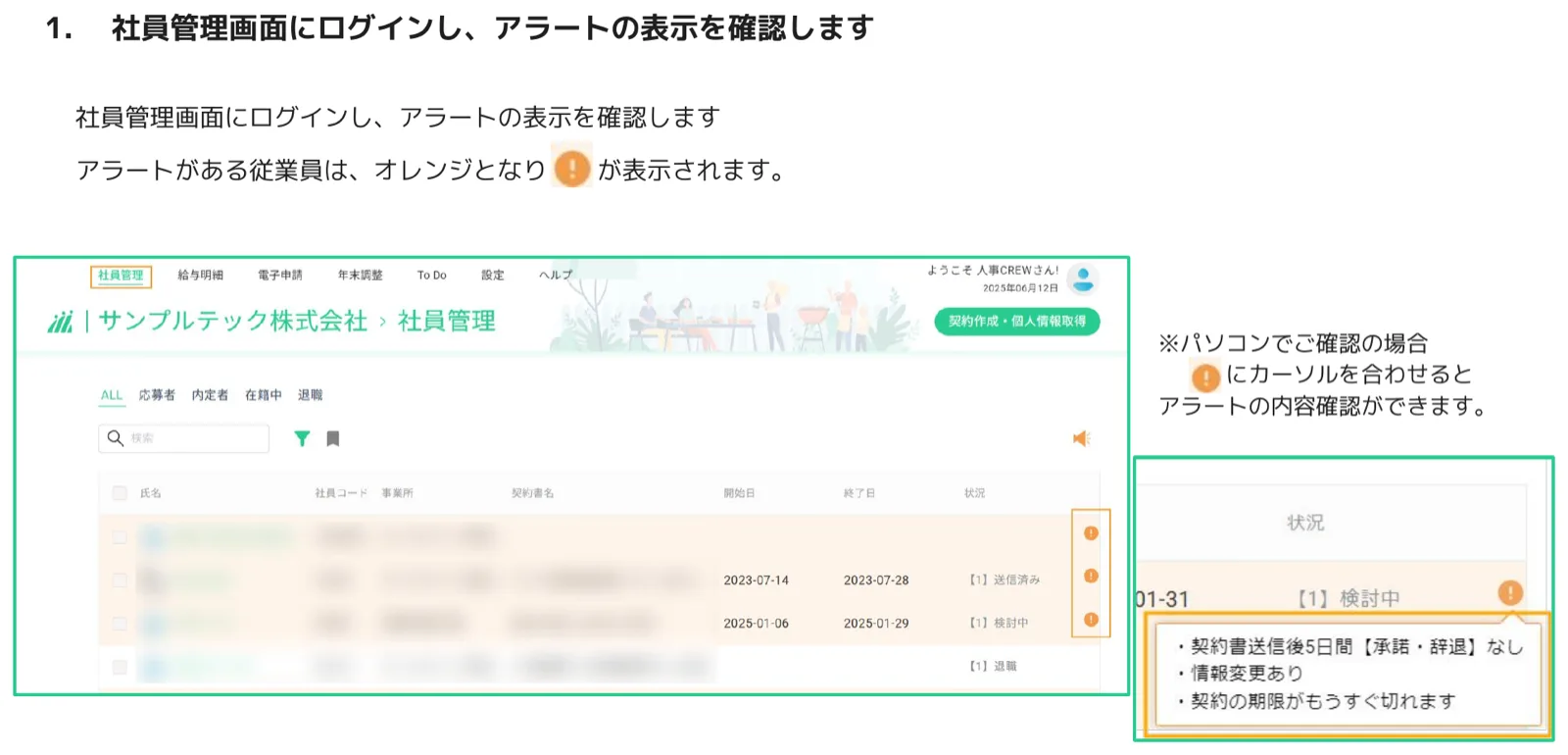The height and width of the screenshot is (755, 1568).
Task: Open the ヘルプ menu
Action: 555,276
